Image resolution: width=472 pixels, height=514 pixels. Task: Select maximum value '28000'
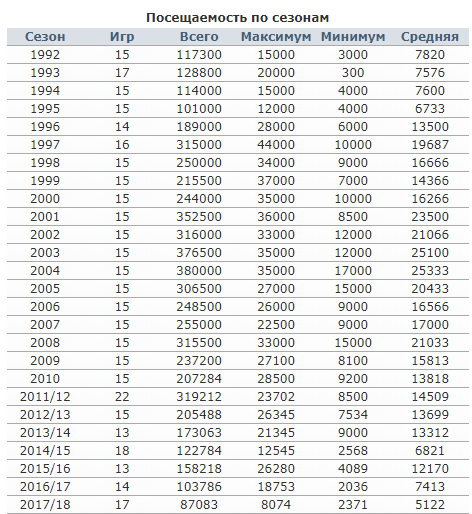tap(276, 127)
